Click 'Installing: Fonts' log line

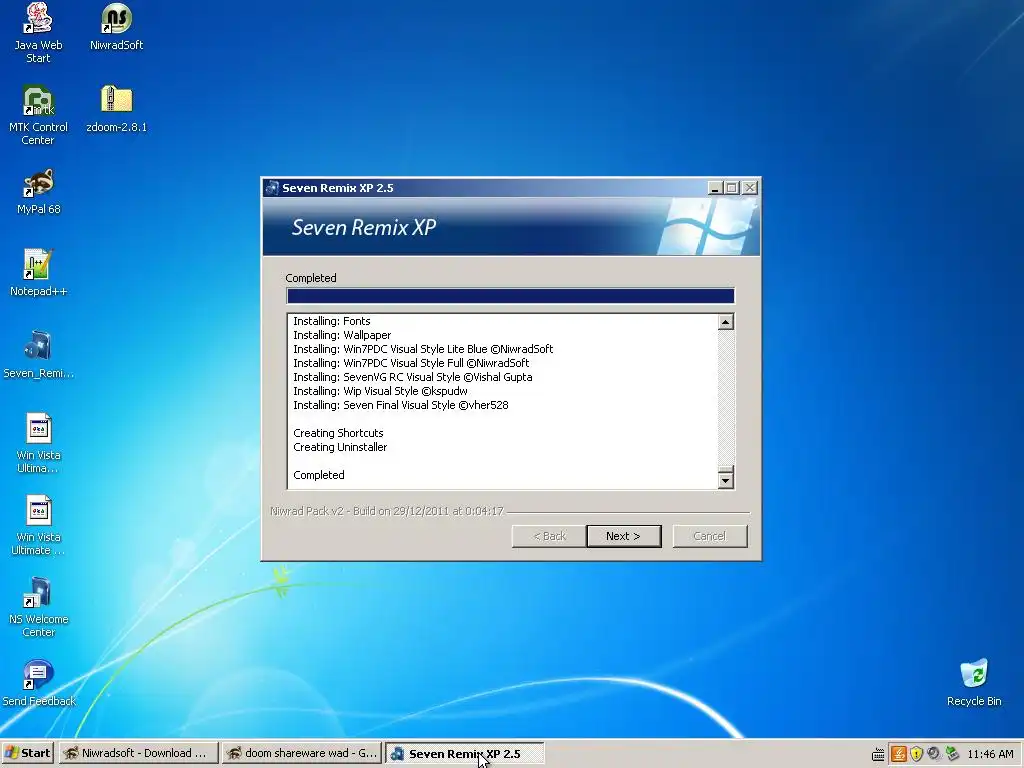pos(332,321)
